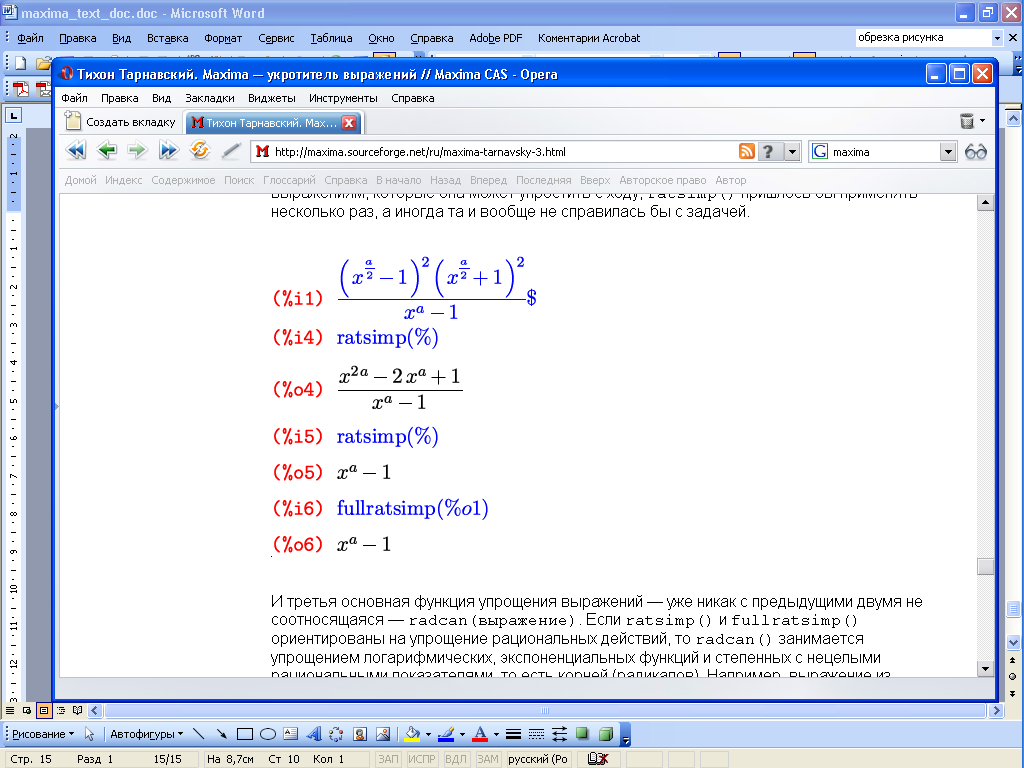
Task: Insert WordArt from the drawing toolbar
Action: [313, 734]
